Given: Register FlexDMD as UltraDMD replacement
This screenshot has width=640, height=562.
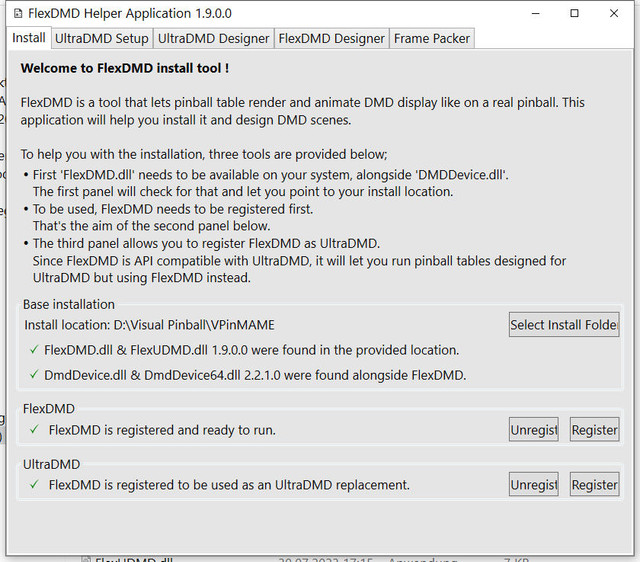Looking at the screenshot, I should click(594, 484).
